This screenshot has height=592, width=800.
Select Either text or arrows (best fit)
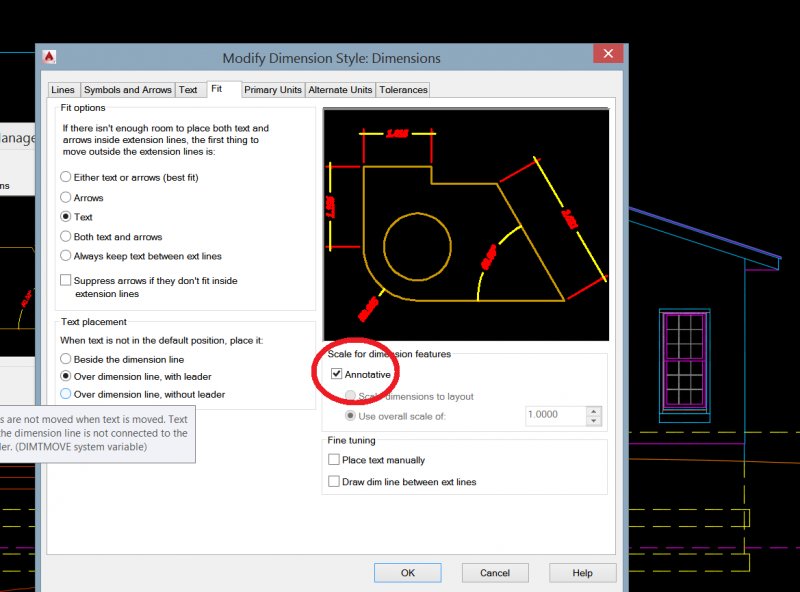pyautogui.click(x=66, y=177)
